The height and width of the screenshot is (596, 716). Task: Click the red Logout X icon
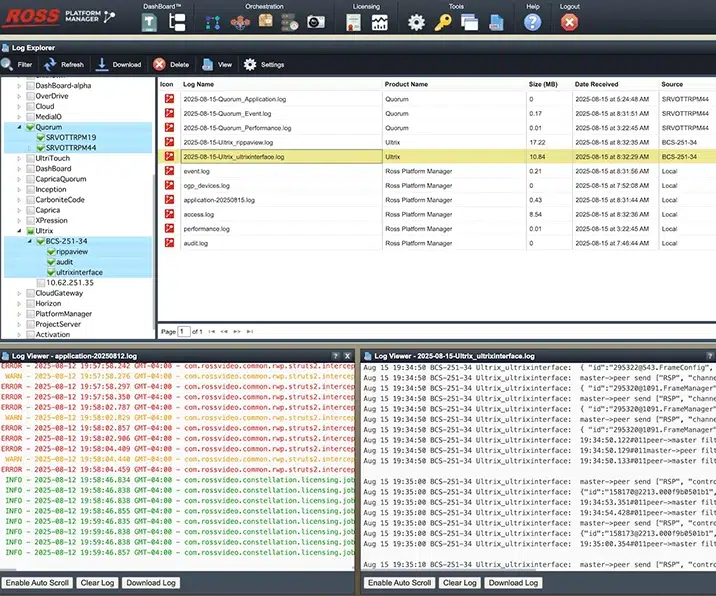569,22
